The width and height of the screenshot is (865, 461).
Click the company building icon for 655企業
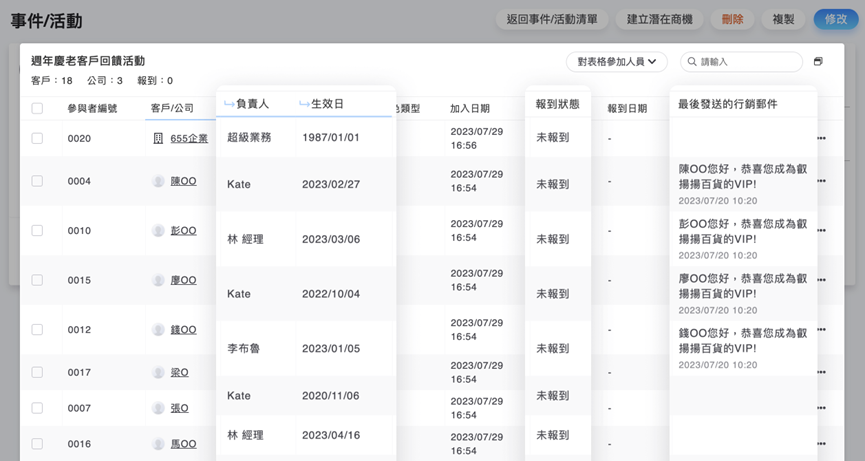(158, 139)
